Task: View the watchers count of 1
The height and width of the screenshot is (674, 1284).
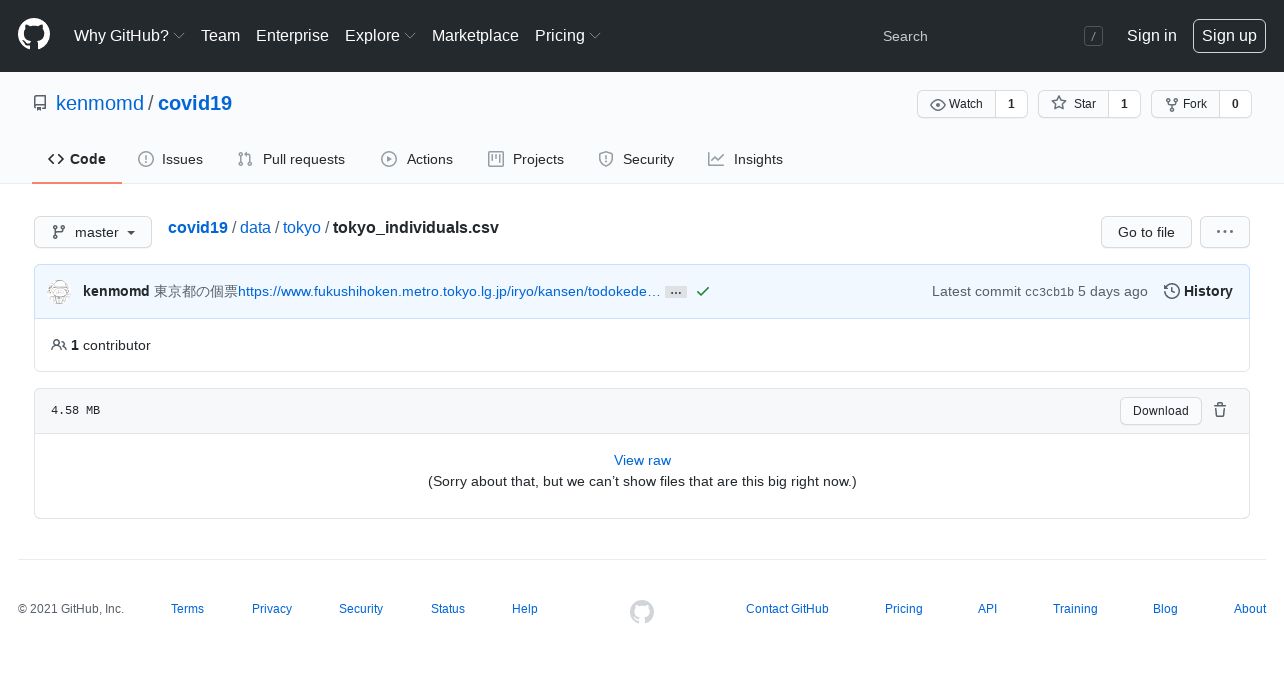Action: (1011, 104)
